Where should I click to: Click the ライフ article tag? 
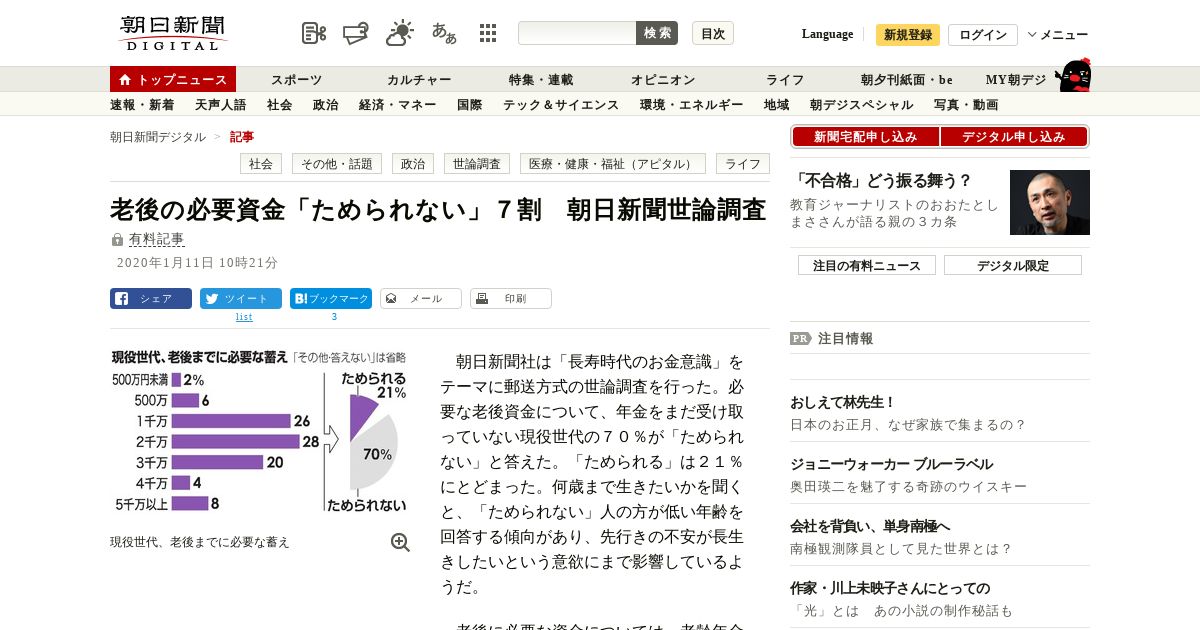coord(743,164)
